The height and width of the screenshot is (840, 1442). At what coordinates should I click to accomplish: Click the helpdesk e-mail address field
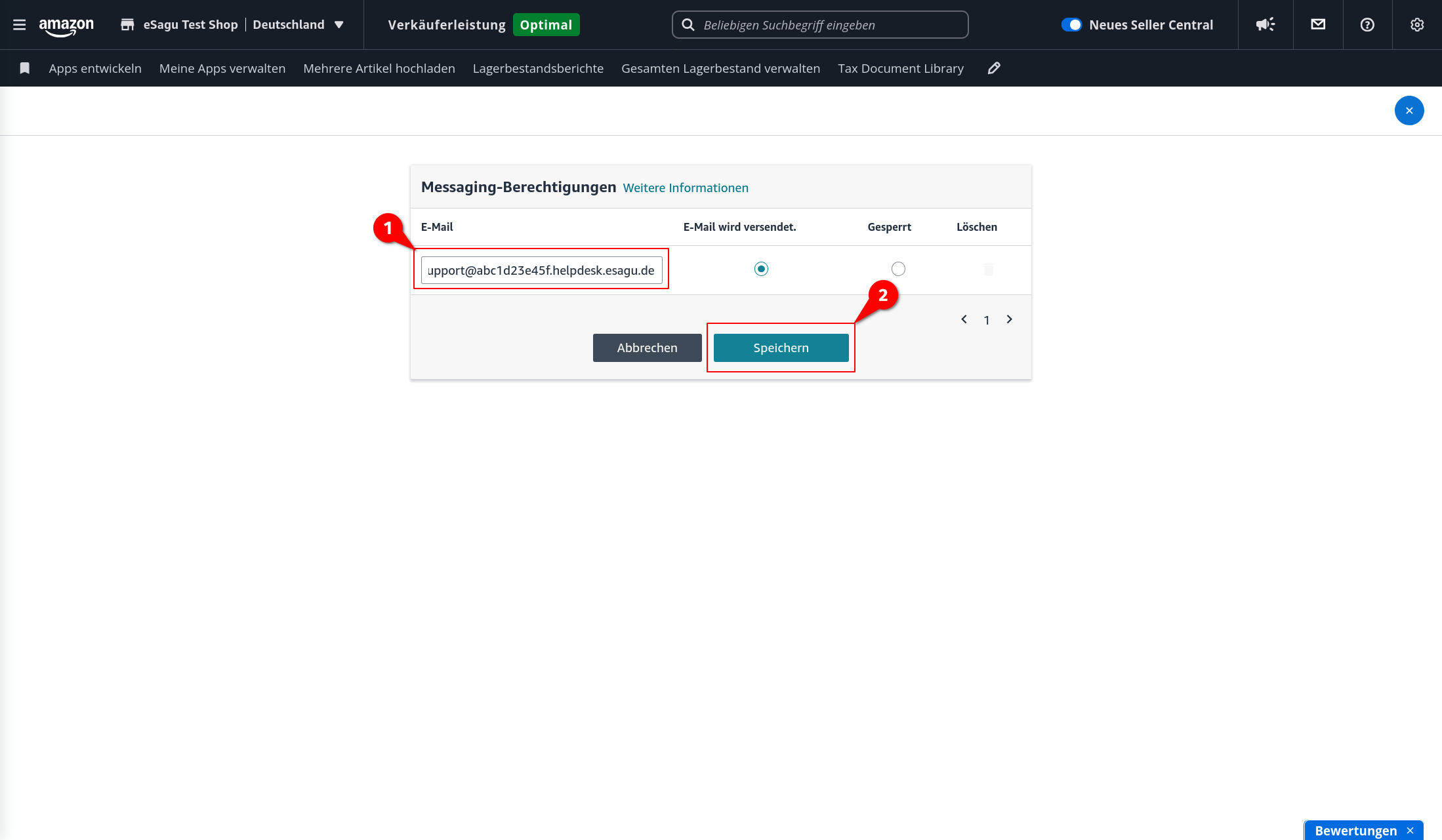541,270
